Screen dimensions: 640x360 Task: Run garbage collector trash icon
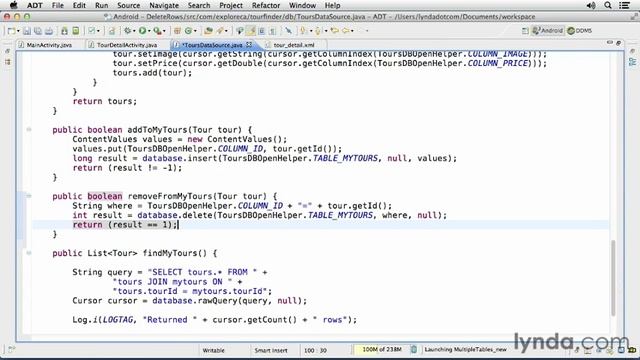413,349
